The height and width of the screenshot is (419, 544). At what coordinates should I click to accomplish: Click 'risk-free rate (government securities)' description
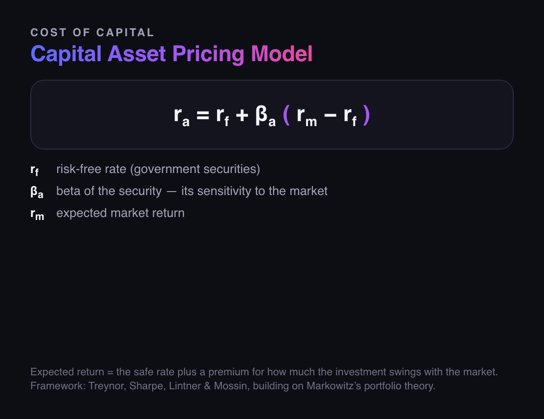point(158,169)
